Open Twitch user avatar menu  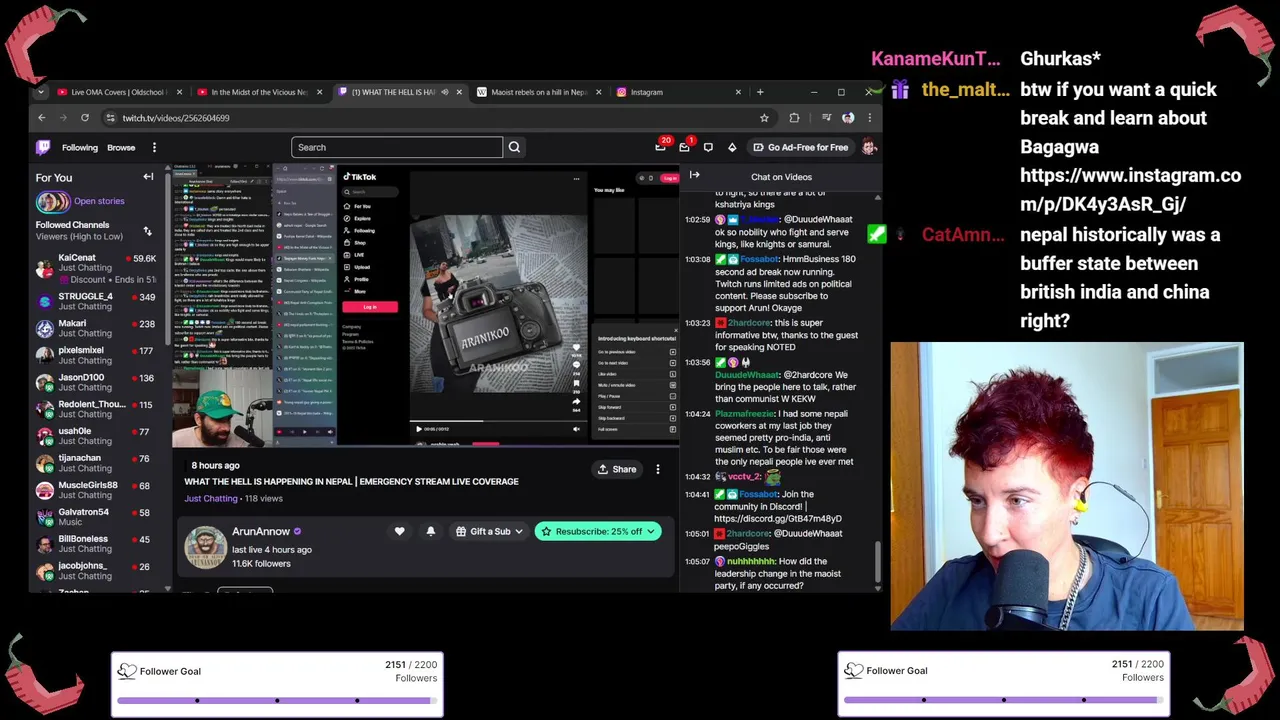pos(869,147)
